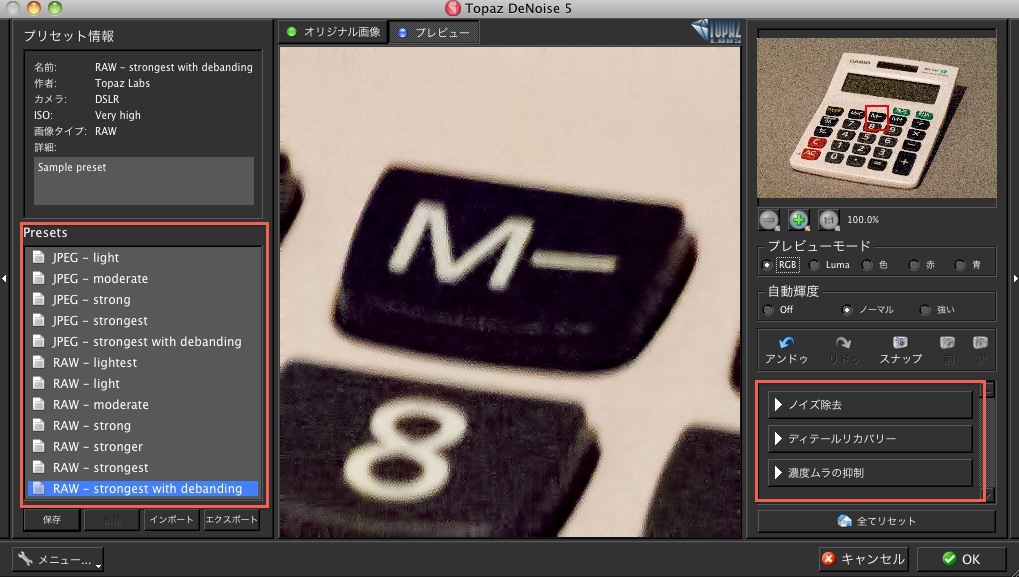The image size is (1019, 577).
Task: Select the 強い auto brightness option
Action: click(925, 310)
